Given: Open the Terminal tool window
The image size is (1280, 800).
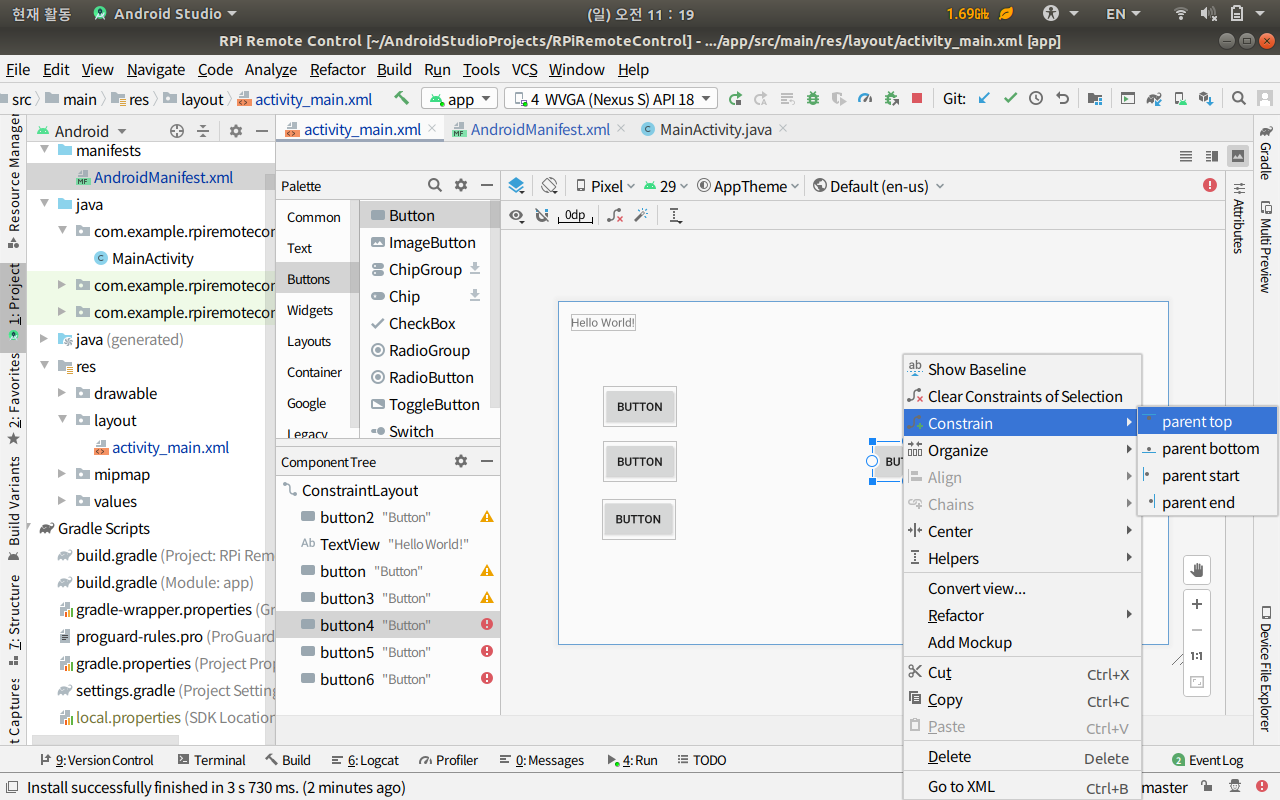Looking at the screenshot, I should 211,760.
